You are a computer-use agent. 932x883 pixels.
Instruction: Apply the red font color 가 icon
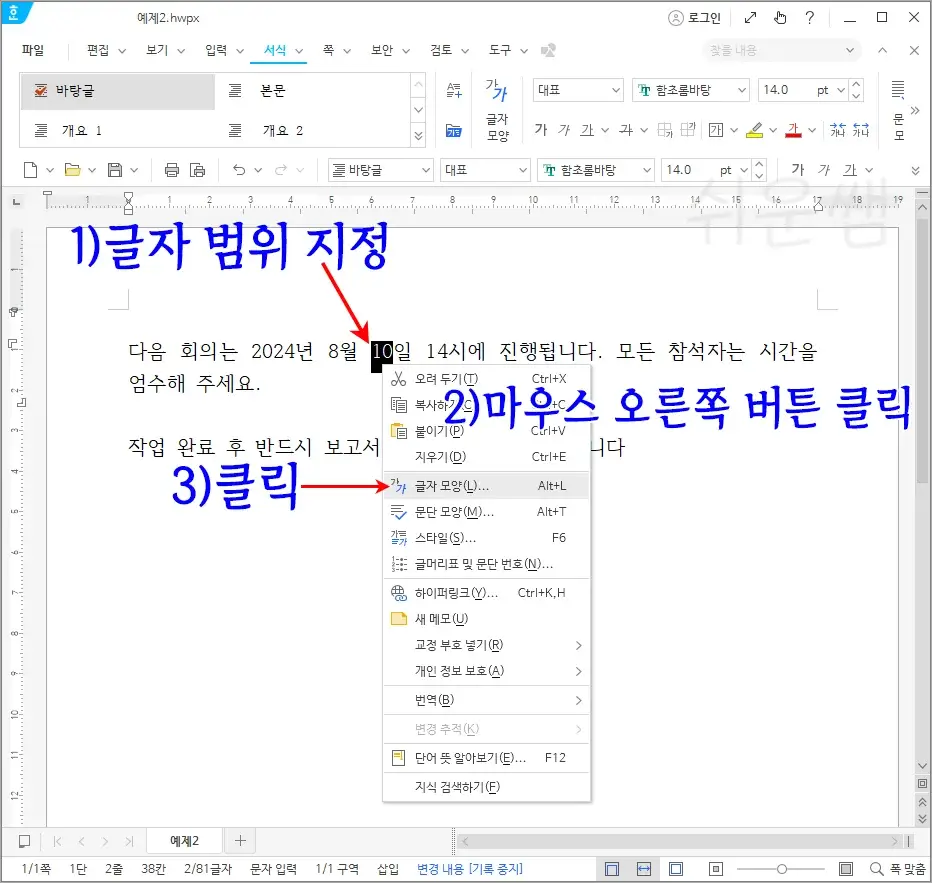(x=793, y=128)
